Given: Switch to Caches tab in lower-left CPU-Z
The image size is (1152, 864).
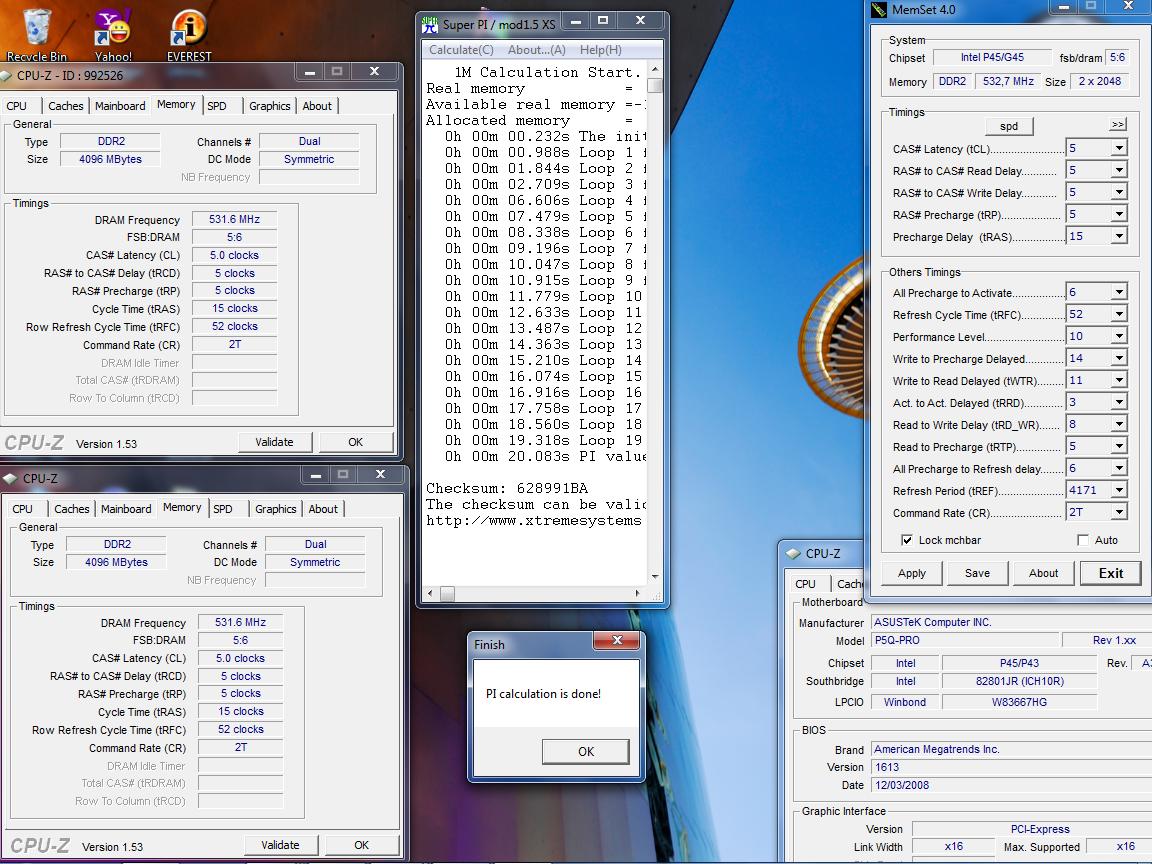Looking at the screenshot, I should click(x=71, y=509).
